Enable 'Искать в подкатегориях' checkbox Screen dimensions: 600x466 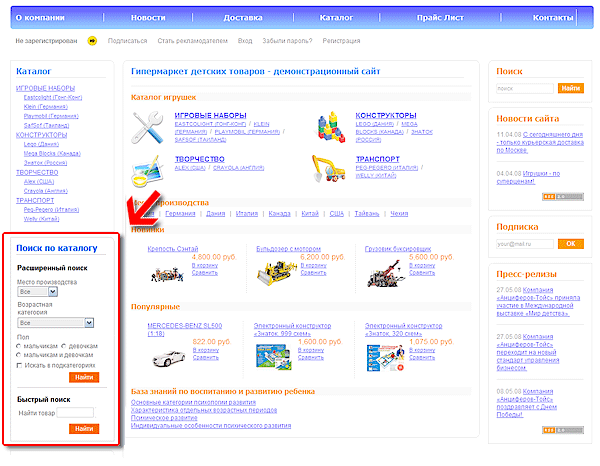pyautogui.click(x=21, y=365)
